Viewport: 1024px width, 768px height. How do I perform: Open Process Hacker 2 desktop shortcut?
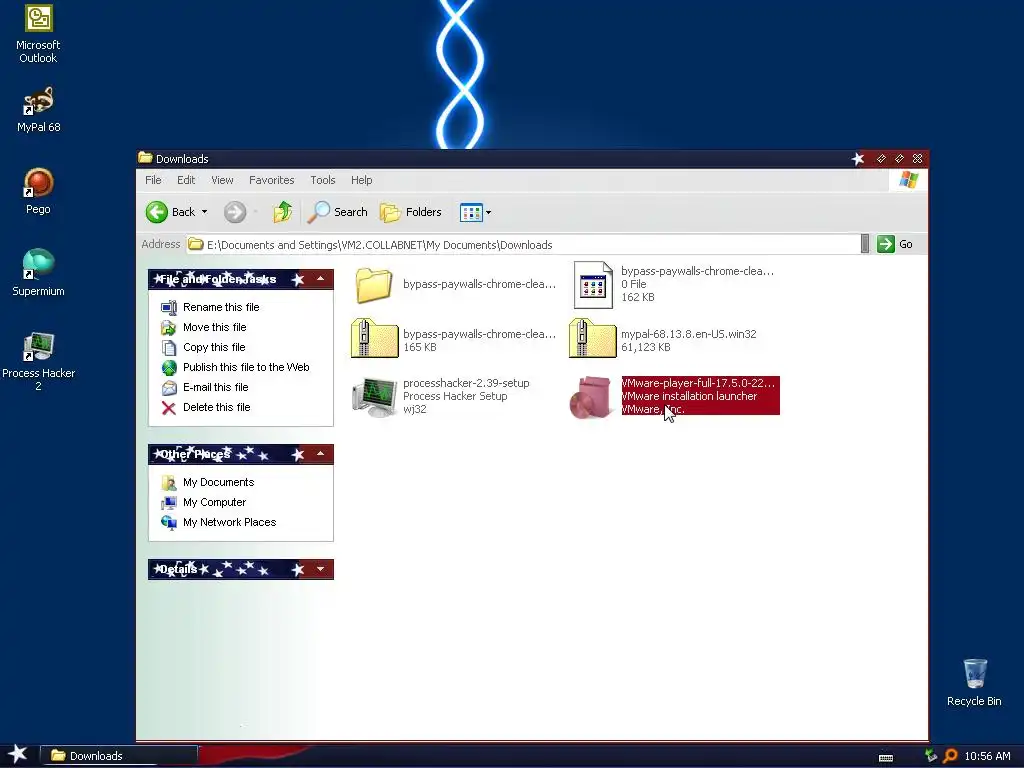coord(38,361)
